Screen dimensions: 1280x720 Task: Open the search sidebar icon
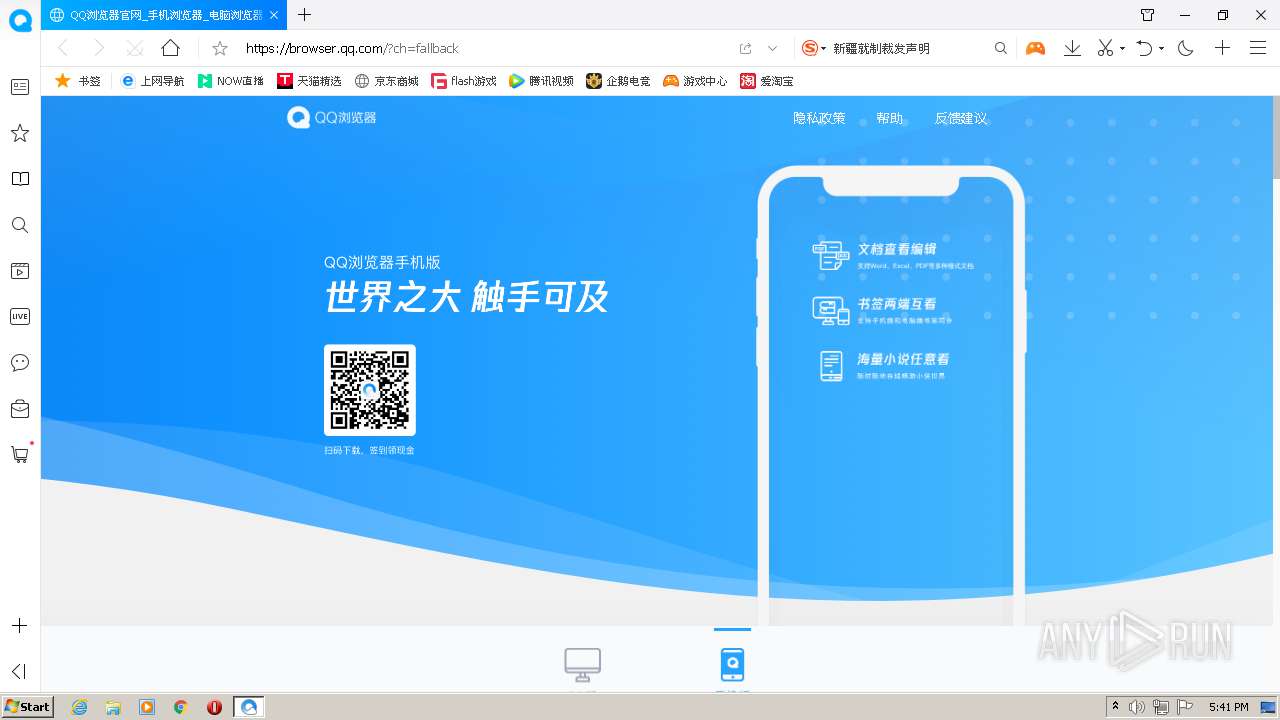tap(20, 225)
